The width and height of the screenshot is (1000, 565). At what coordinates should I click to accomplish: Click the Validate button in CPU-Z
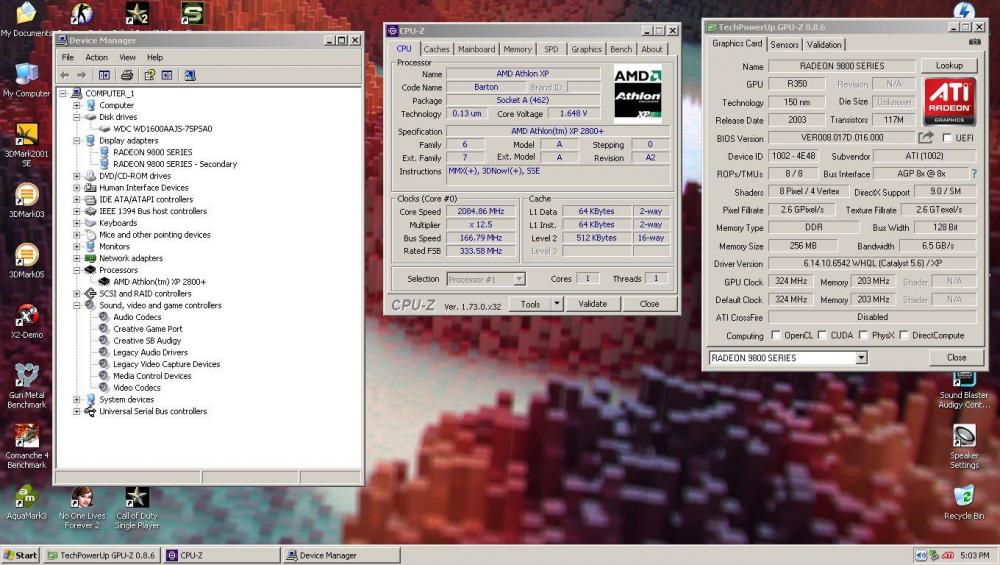(x=592, y=304)
